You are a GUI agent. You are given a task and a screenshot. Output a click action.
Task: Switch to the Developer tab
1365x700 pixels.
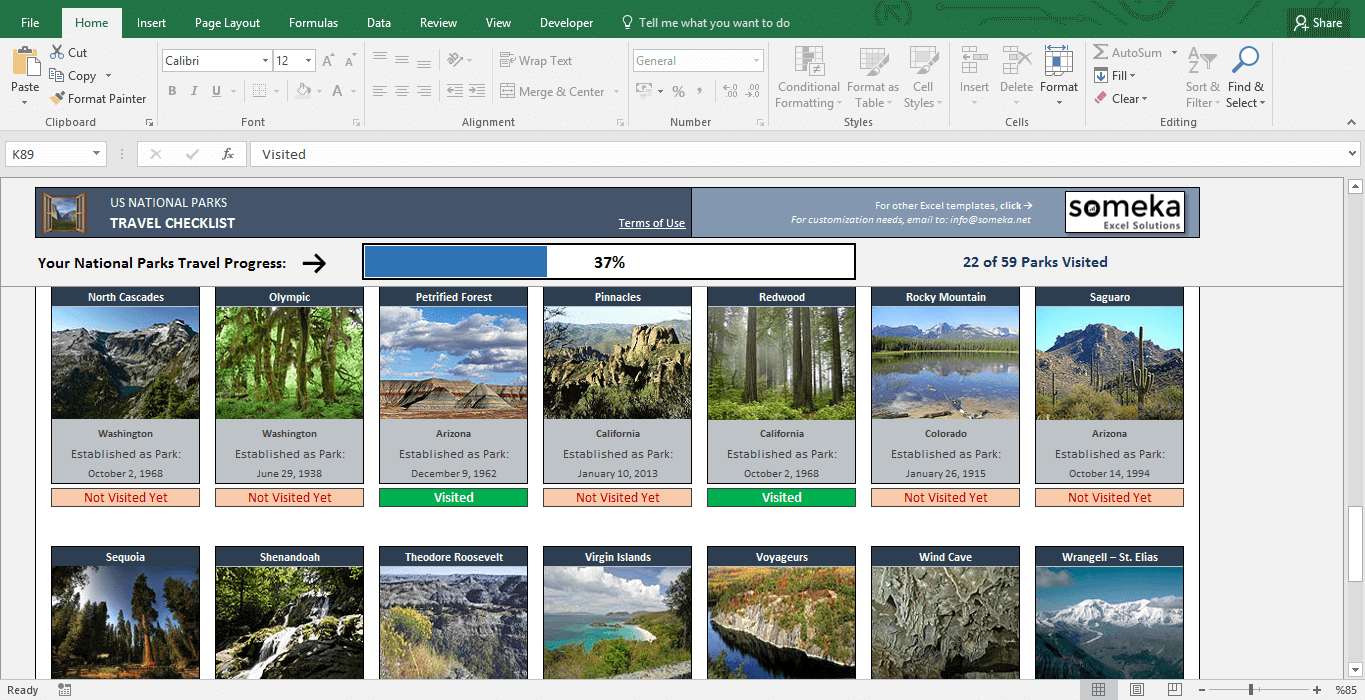click(x=566, y=23)
